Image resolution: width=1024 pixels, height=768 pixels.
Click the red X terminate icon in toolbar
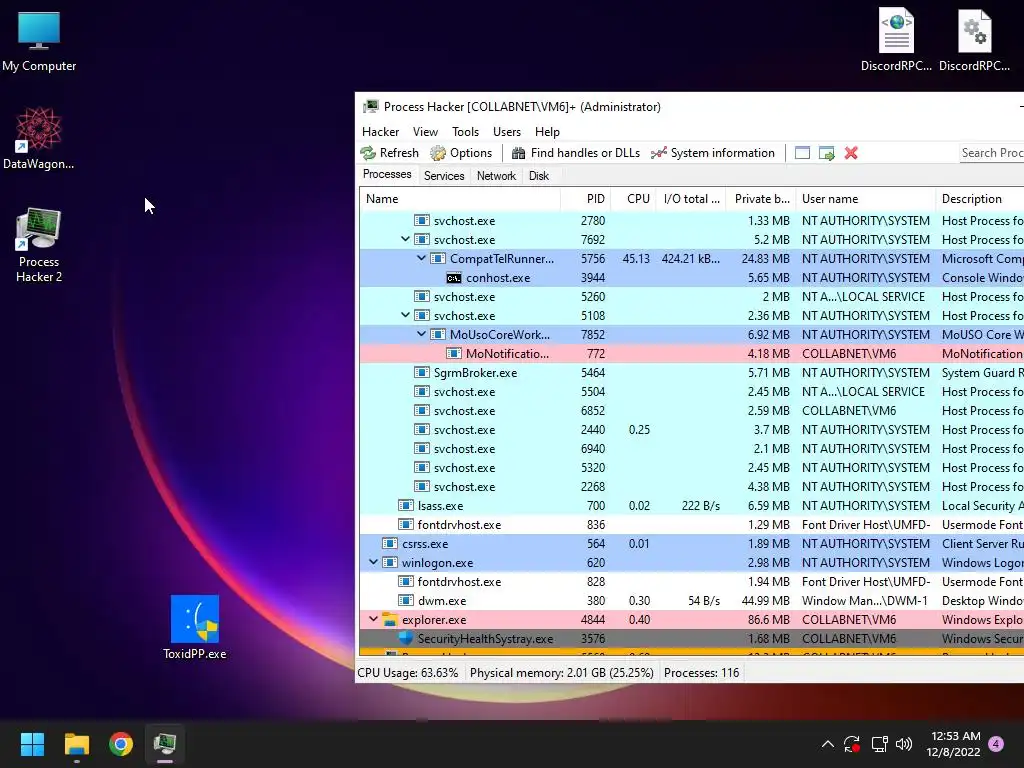click(851, 153)
